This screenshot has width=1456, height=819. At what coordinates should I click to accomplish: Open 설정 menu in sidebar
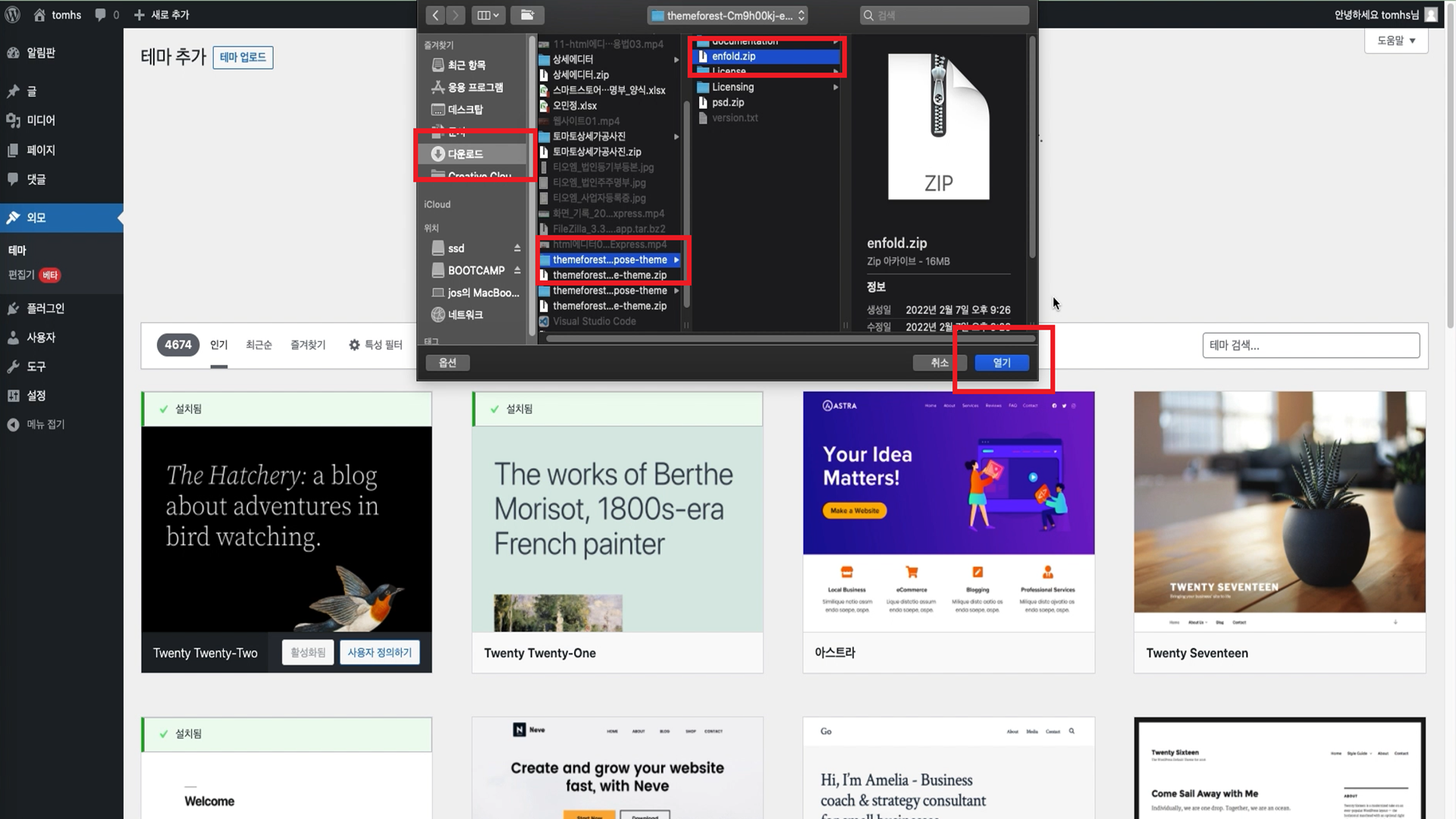click(61, 395)
